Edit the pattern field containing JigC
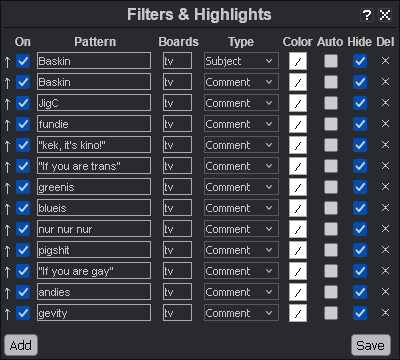Screen dimensions: 400x360 (94, 103)
